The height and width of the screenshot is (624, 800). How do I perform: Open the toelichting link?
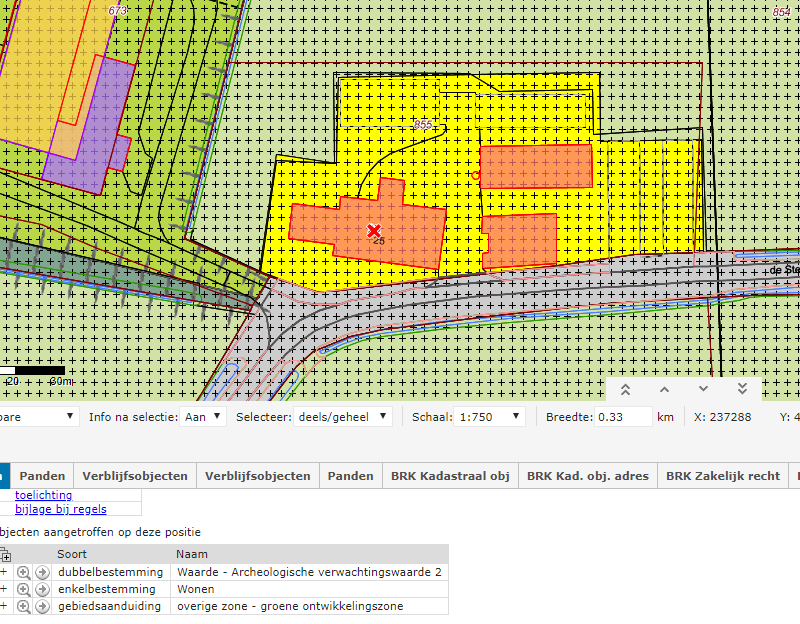tap(43, 495)
